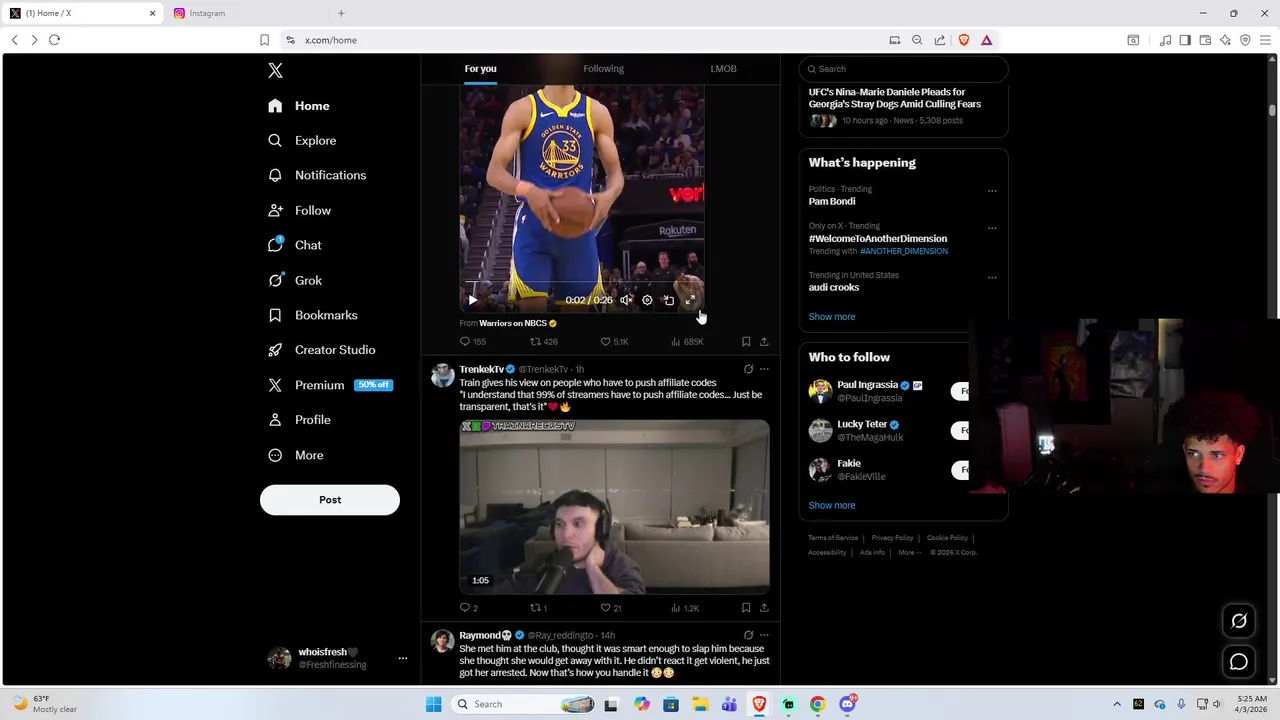Reply to the Warriors video post (155 replies)
This screenshot has height=720, width=1280.
pyautogui.click(x=472, y=342)
